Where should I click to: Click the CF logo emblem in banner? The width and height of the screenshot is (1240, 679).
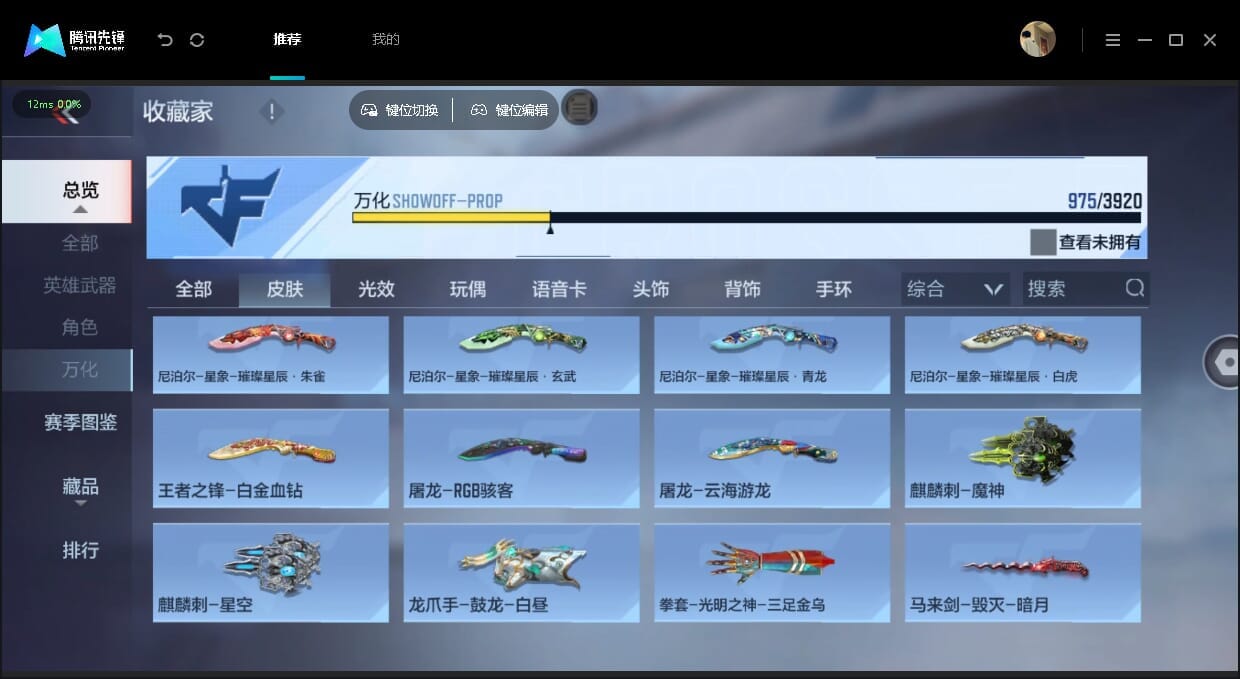point(232,206)
